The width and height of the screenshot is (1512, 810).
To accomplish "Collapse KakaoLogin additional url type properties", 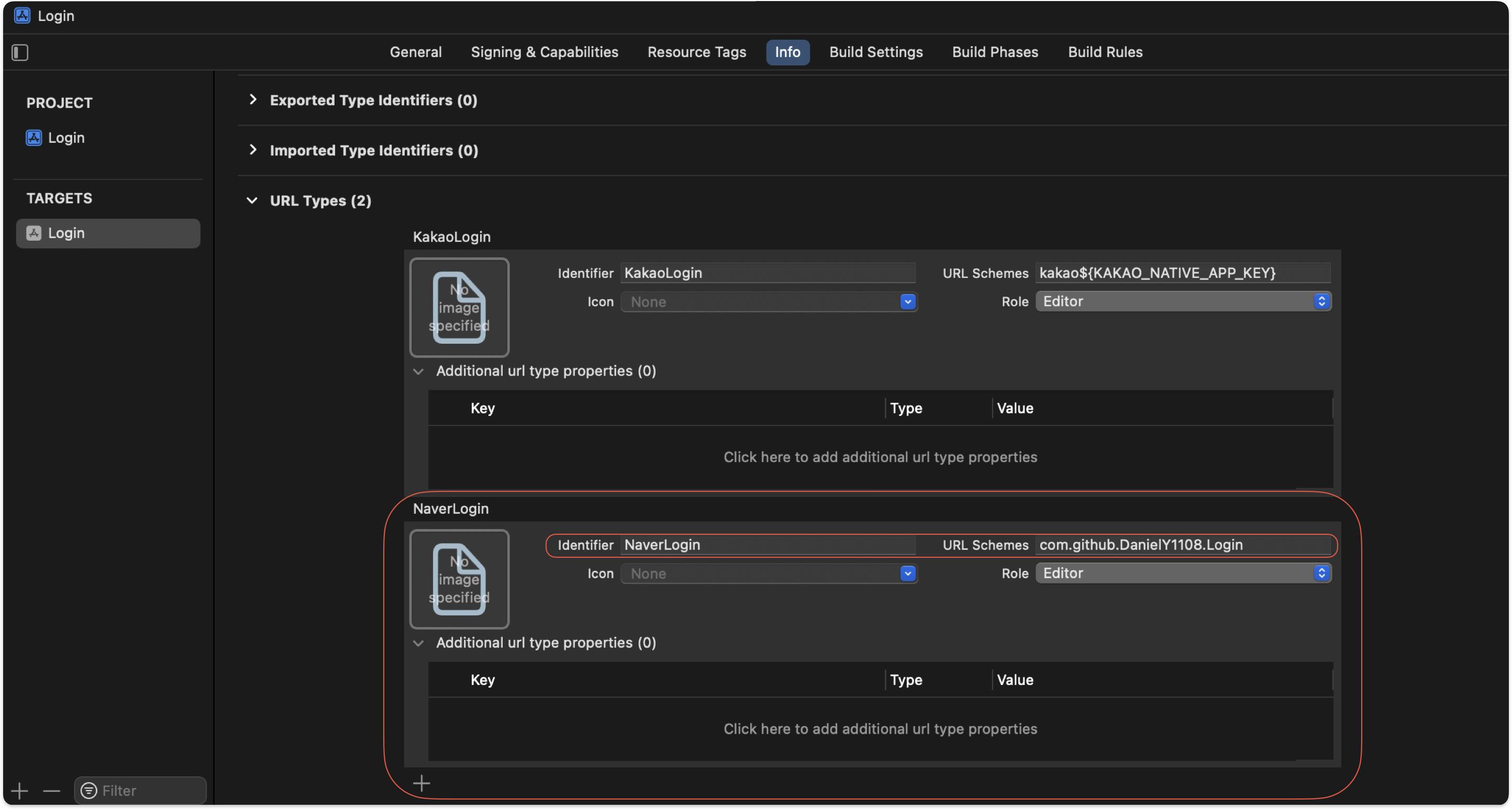I will click(418, 372).
